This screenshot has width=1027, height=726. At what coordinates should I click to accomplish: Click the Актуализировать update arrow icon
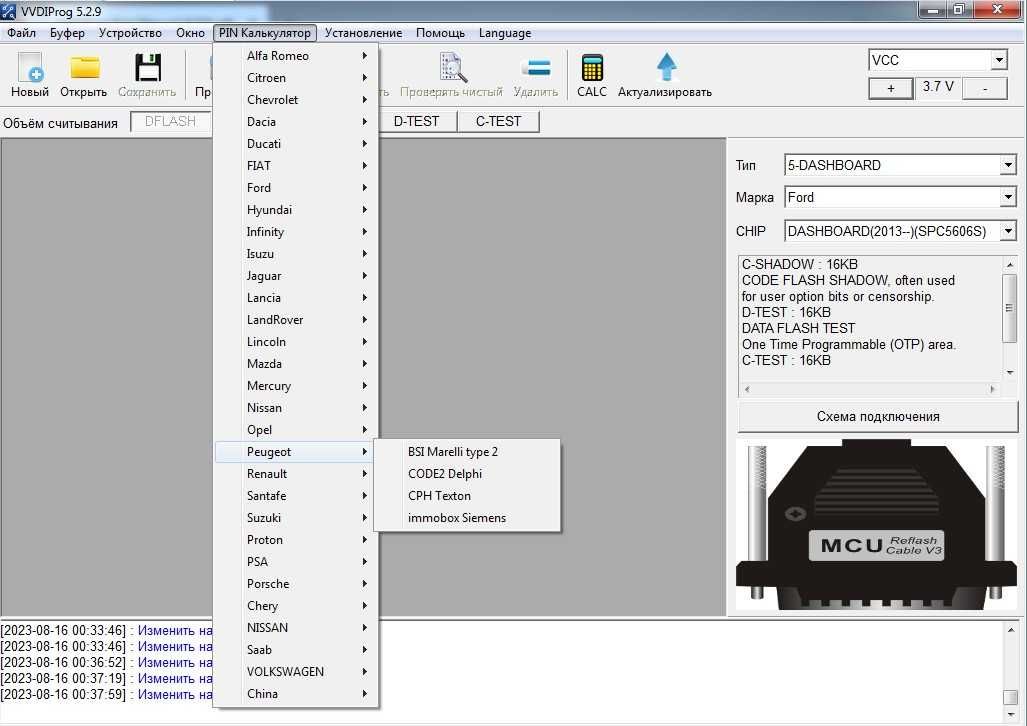[x=666, y=67]
